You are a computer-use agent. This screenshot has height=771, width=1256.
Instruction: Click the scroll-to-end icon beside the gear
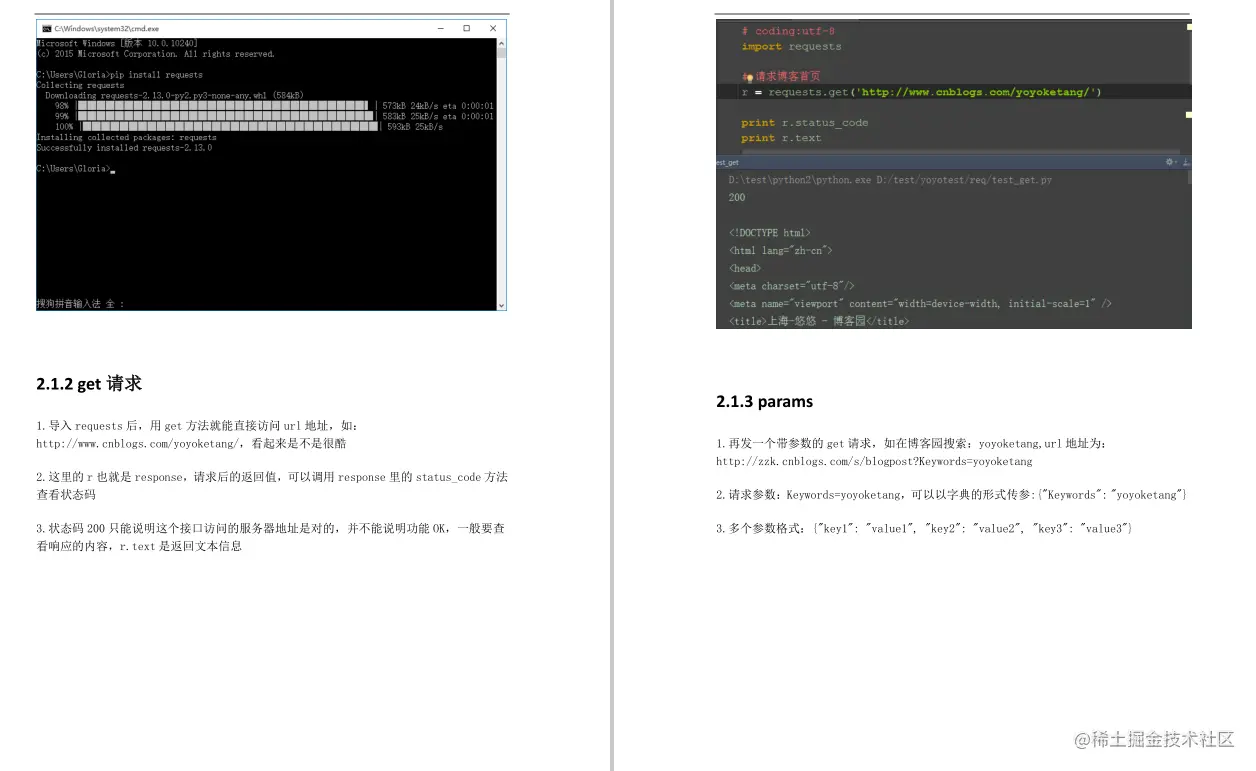pos(1185,161)
